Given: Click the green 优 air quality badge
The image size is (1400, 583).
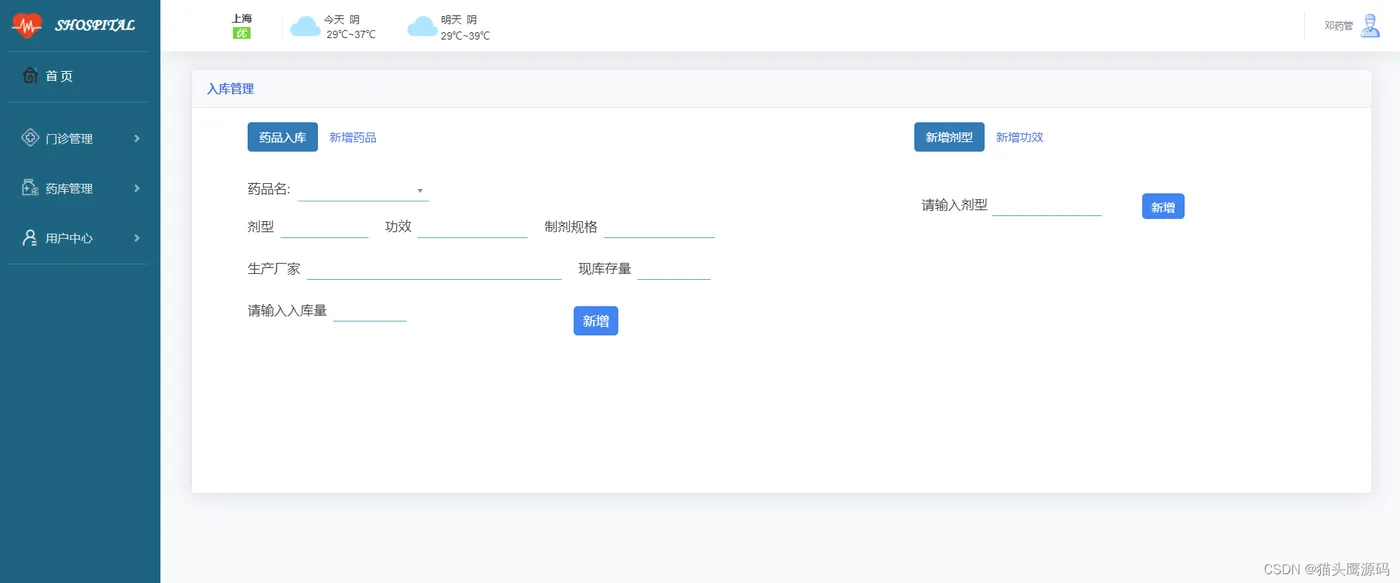Looking at the screenshot, I should pyautogui.click(x=241, y=33).
